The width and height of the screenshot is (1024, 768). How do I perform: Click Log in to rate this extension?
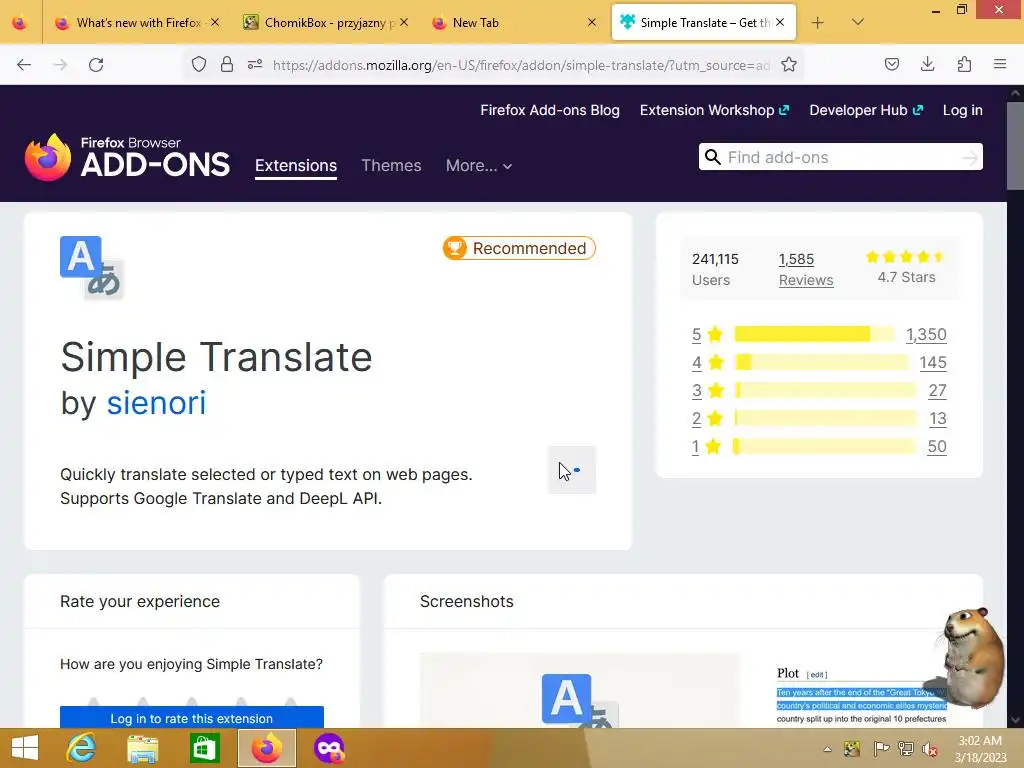point(191,717)
